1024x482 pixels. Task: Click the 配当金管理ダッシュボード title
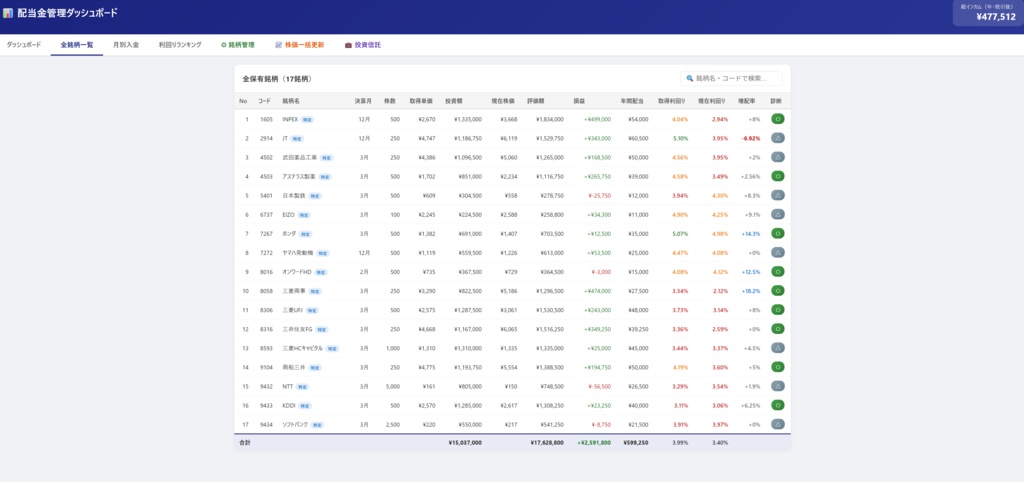[x=67, y=12]
